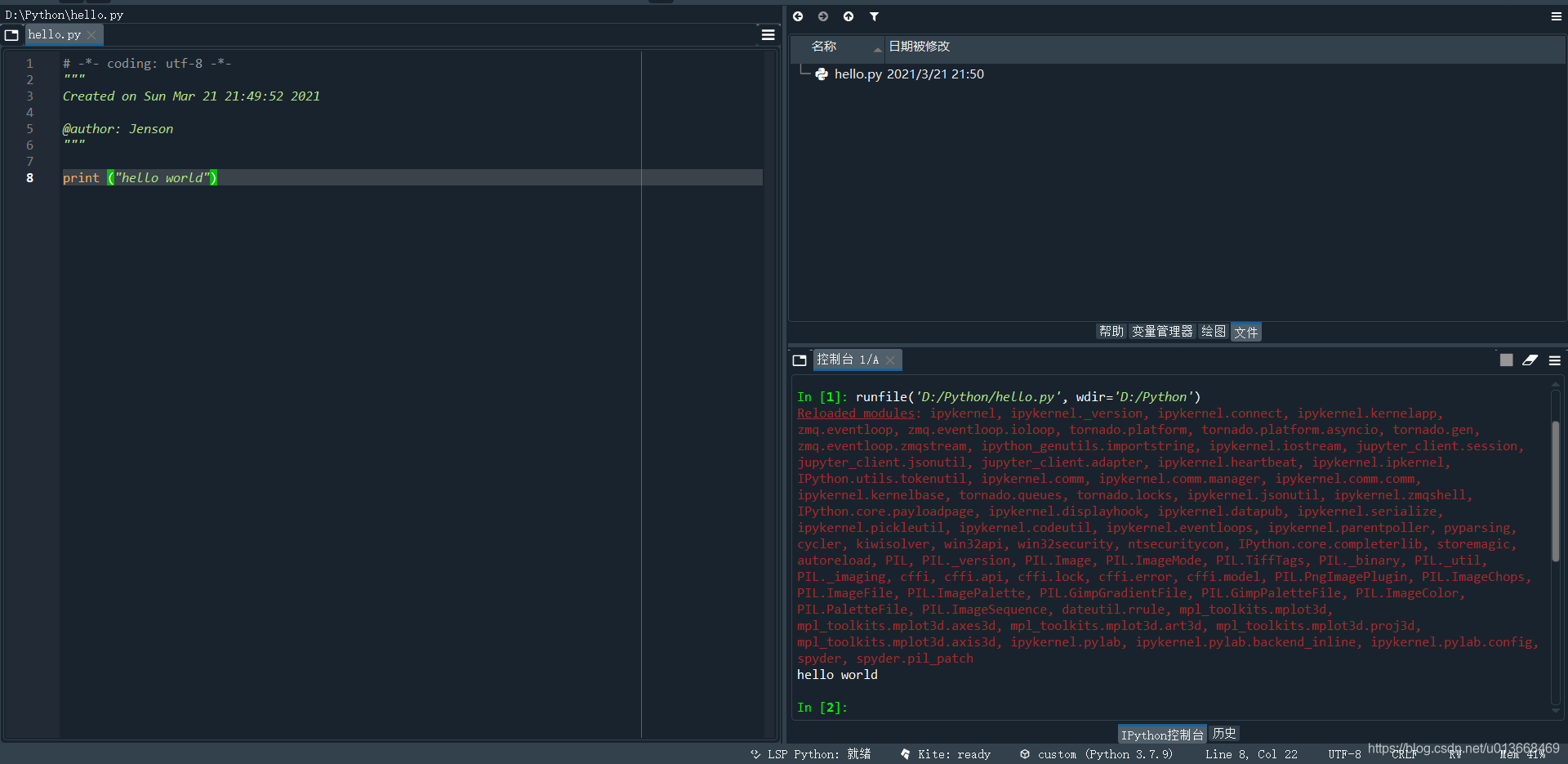
Task: Click the In [2]: console prompt
Action: point(822,708)
